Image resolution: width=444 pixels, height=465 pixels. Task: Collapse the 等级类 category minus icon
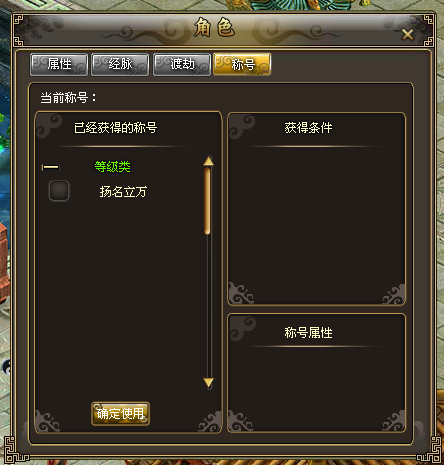[50, 167]
